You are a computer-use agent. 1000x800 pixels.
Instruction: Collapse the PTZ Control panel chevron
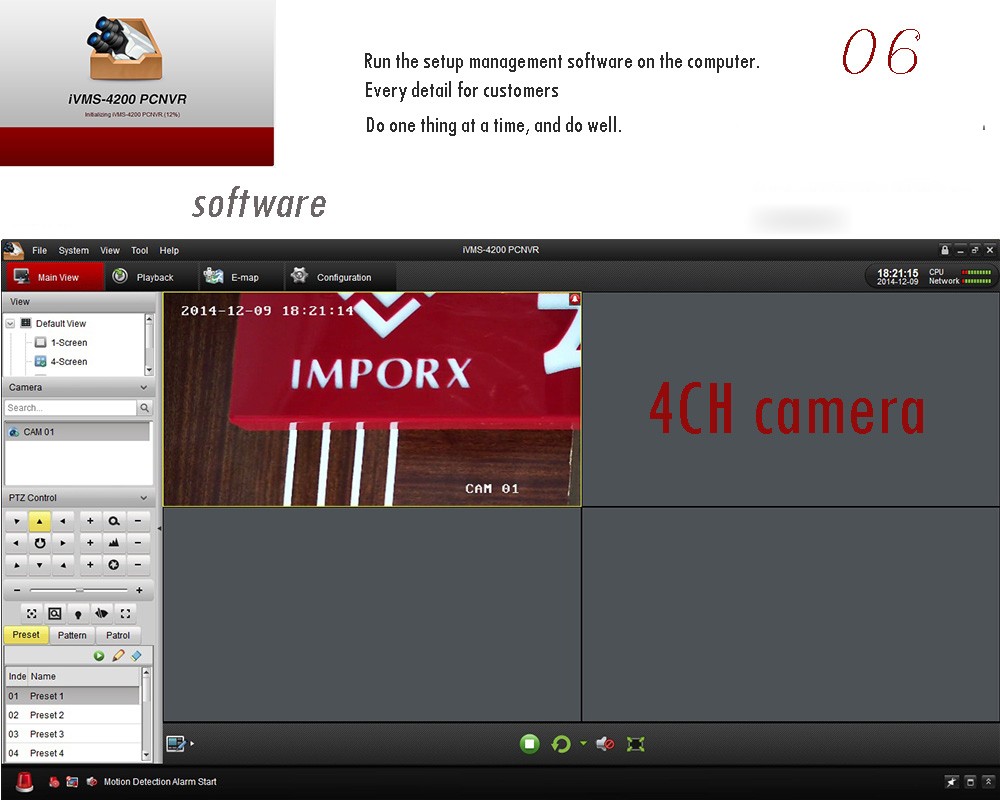tap(143, 498)
